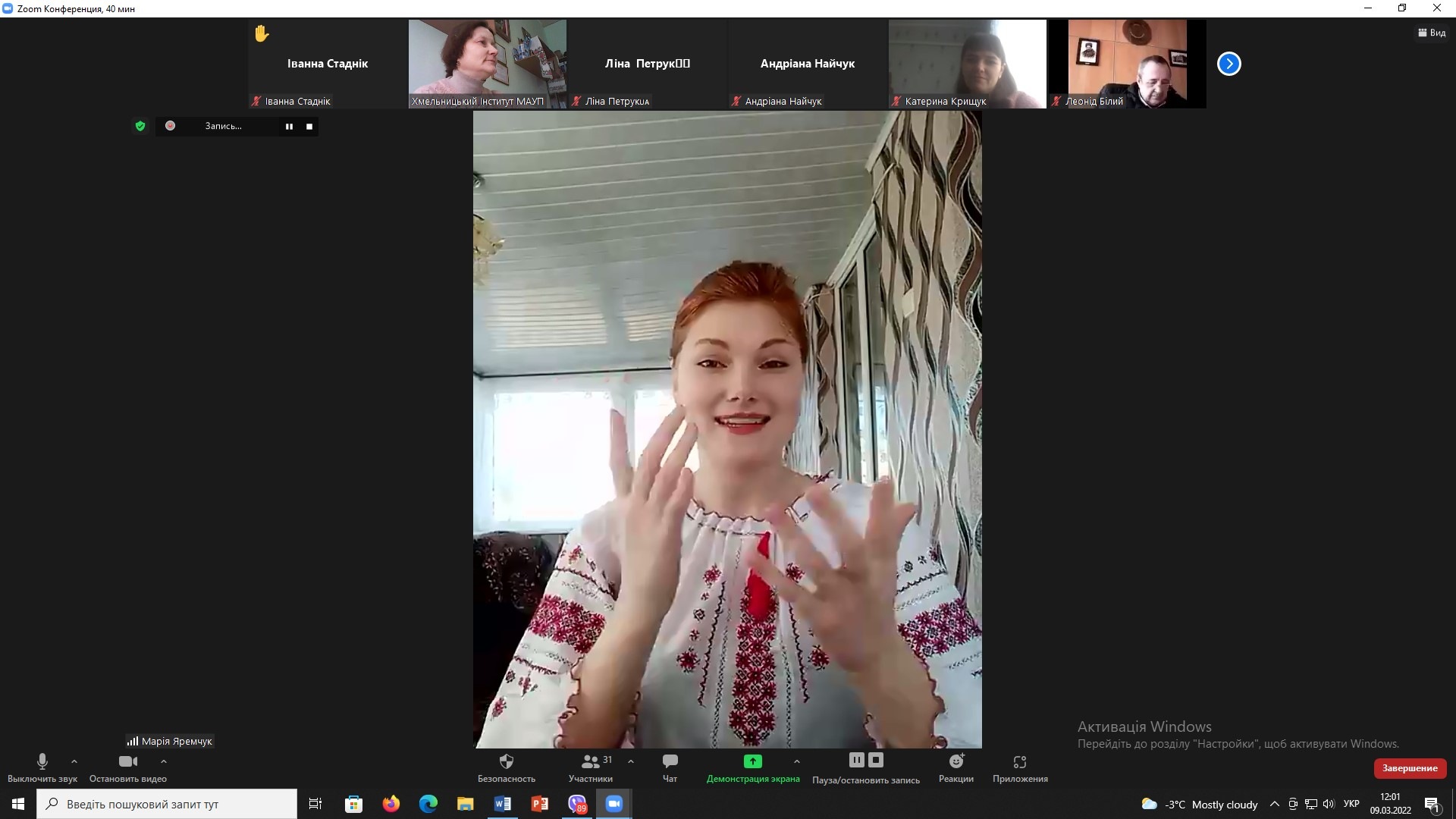The height and width of the screenshot is (819, 1456).
Task: Expand video settings arrow beside camera
Action: (x=164, y=761)
